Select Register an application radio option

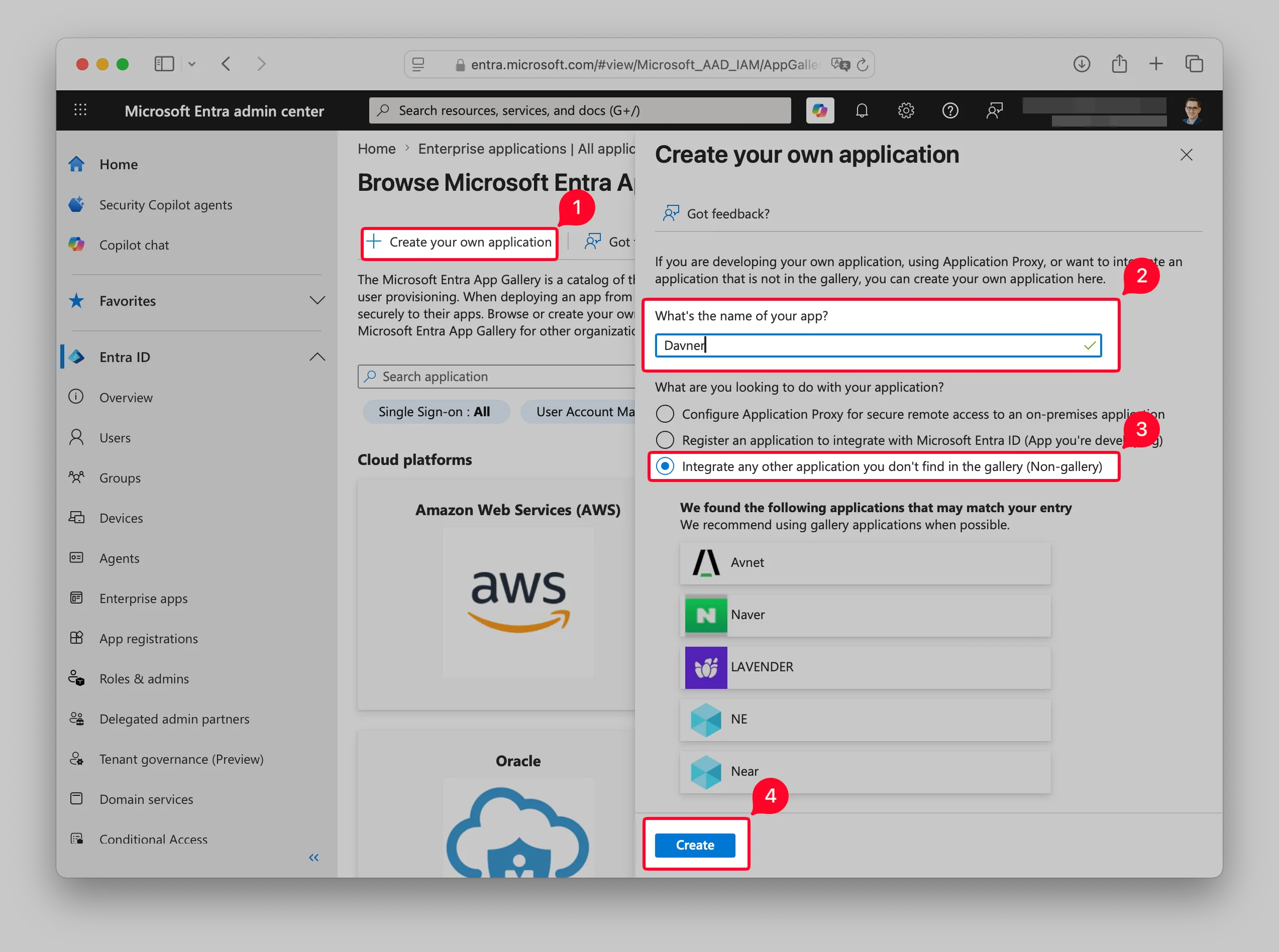(665, 440)
